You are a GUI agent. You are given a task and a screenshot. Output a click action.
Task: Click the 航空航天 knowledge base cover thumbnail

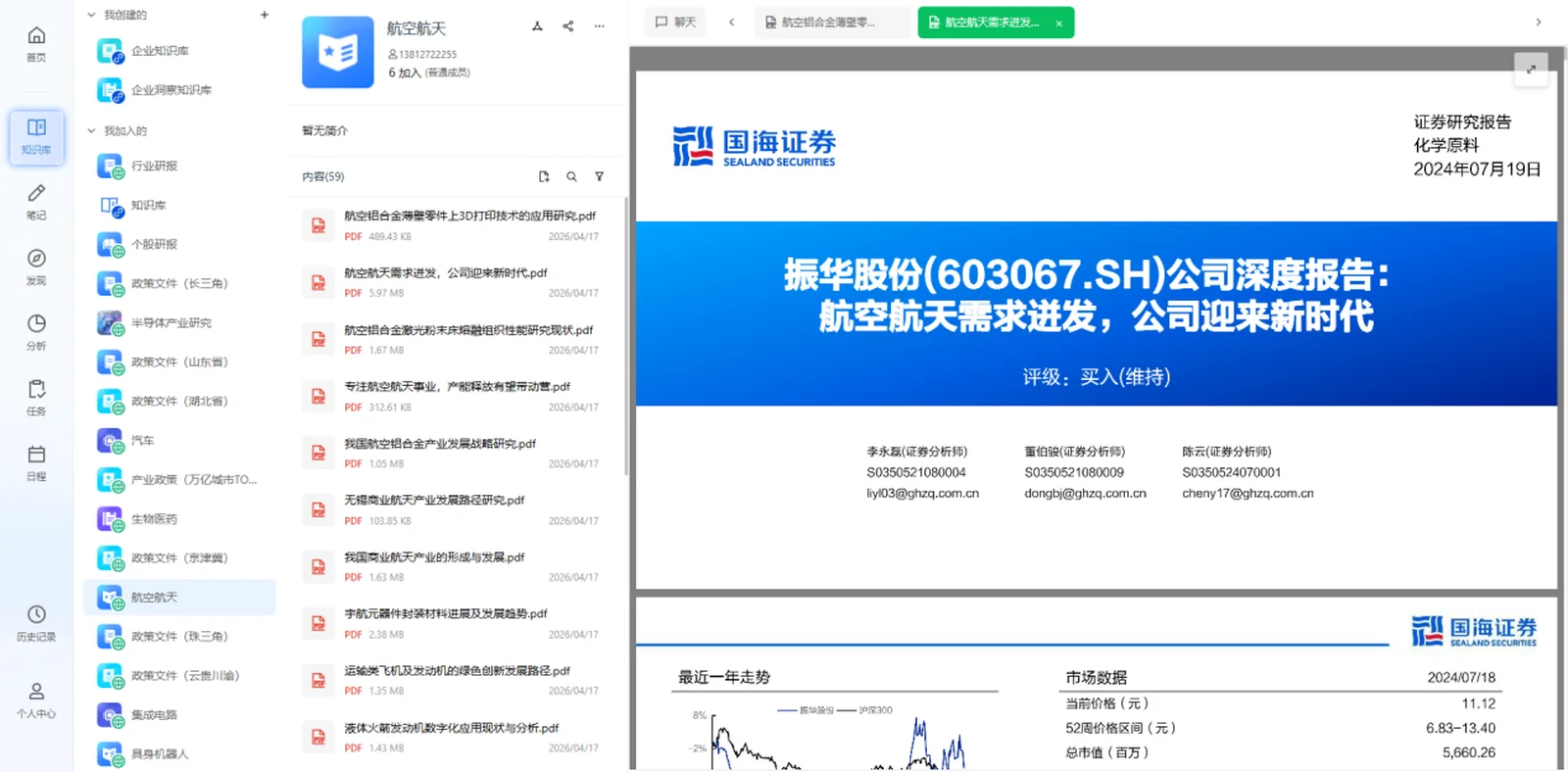pos(338,52)
